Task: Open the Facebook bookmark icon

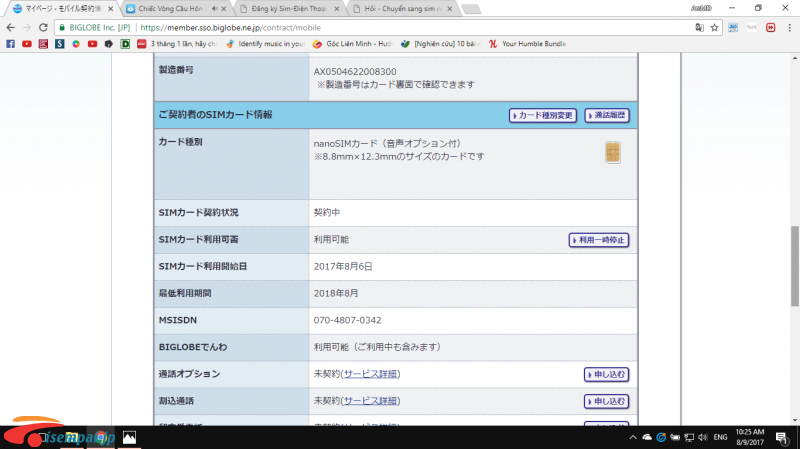Action: click(x=10, y=44)
